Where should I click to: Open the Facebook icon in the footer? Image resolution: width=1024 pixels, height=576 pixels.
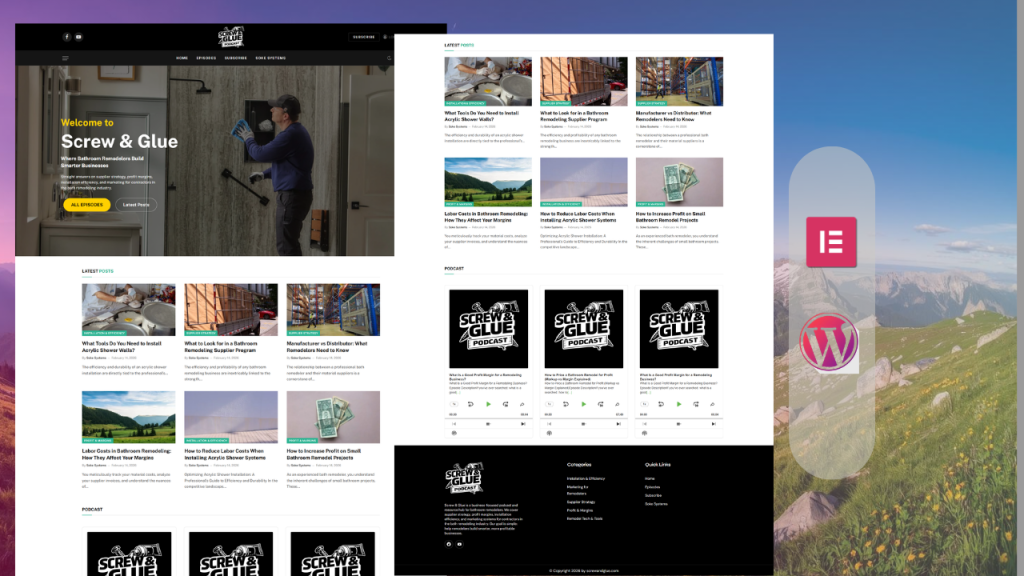(x=449, y=544)
